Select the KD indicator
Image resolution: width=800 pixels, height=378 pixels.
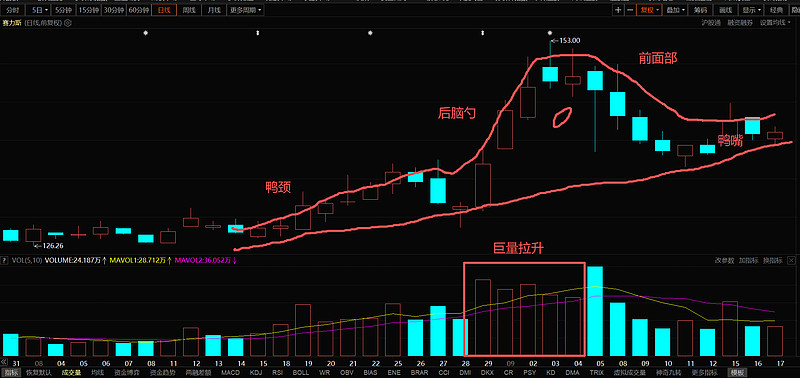tap(551, 373)
